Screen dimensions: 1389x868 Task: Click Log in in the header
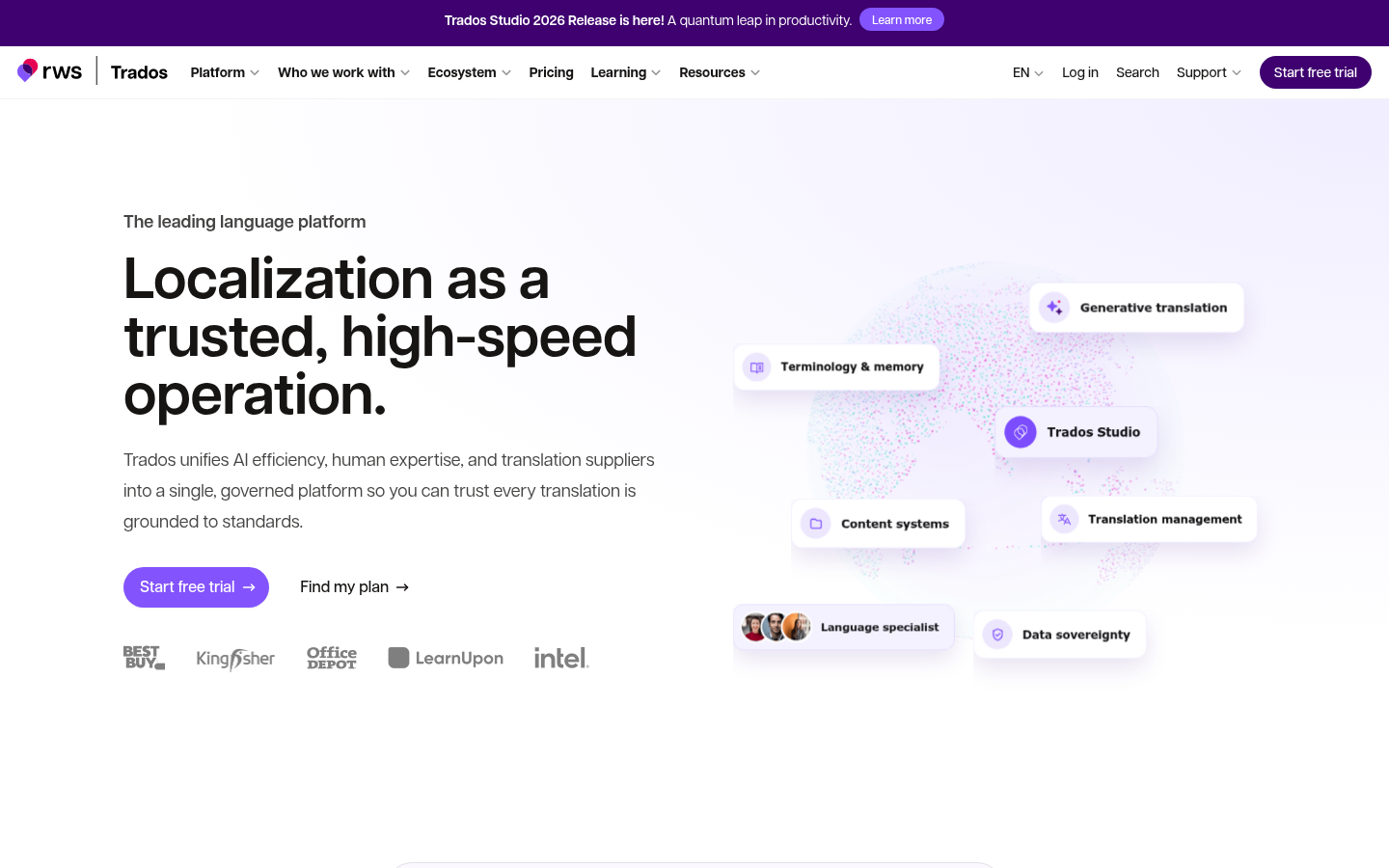(1080, 72)
